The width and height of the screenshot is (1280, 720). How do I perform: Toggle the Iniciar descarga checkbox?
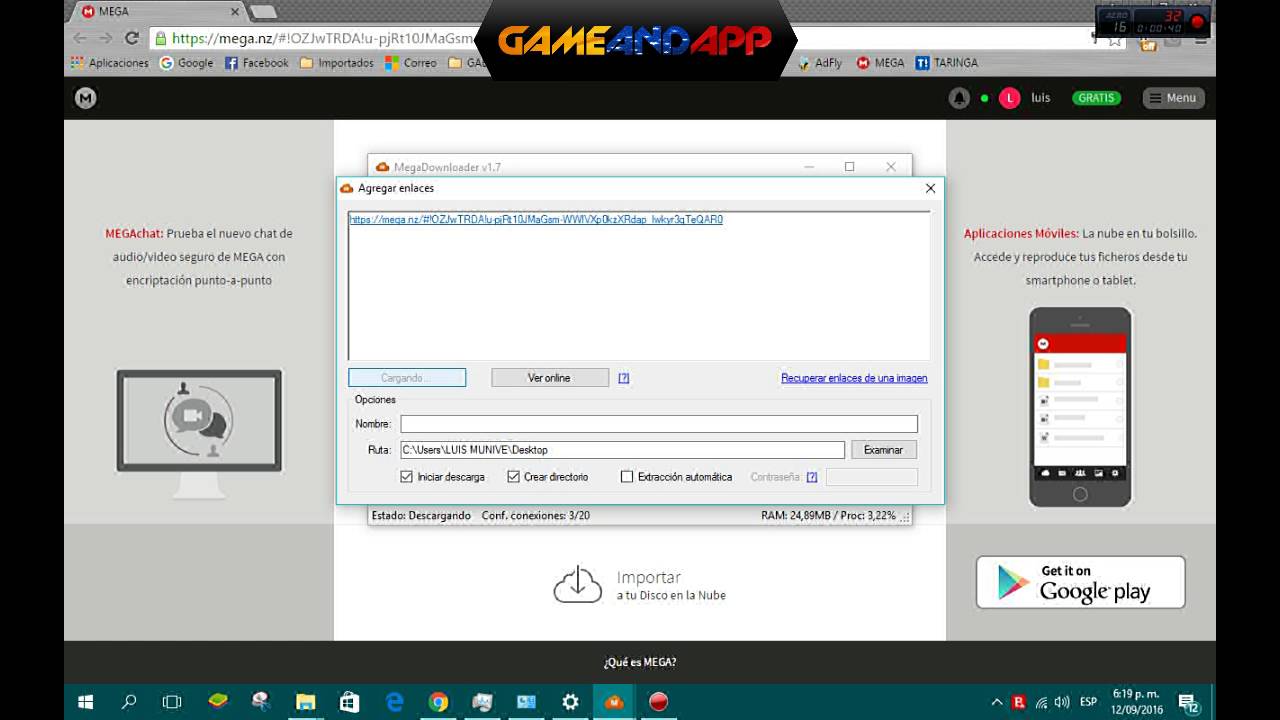406,477
